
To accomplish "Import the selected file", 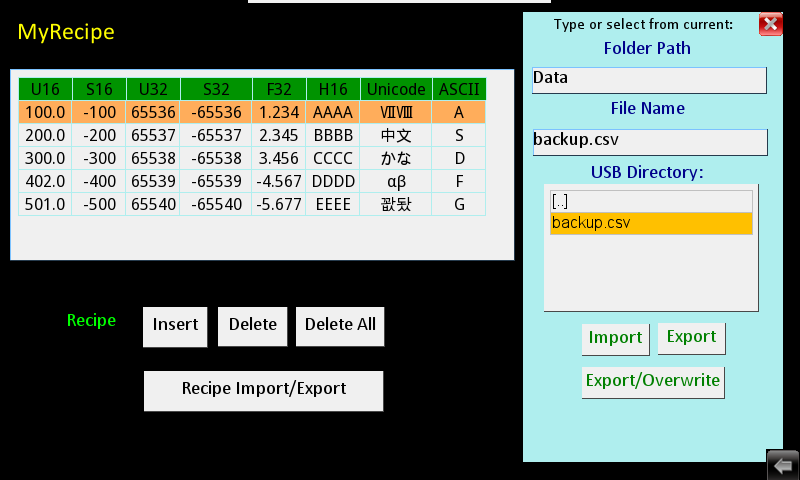I will point(615,339).
